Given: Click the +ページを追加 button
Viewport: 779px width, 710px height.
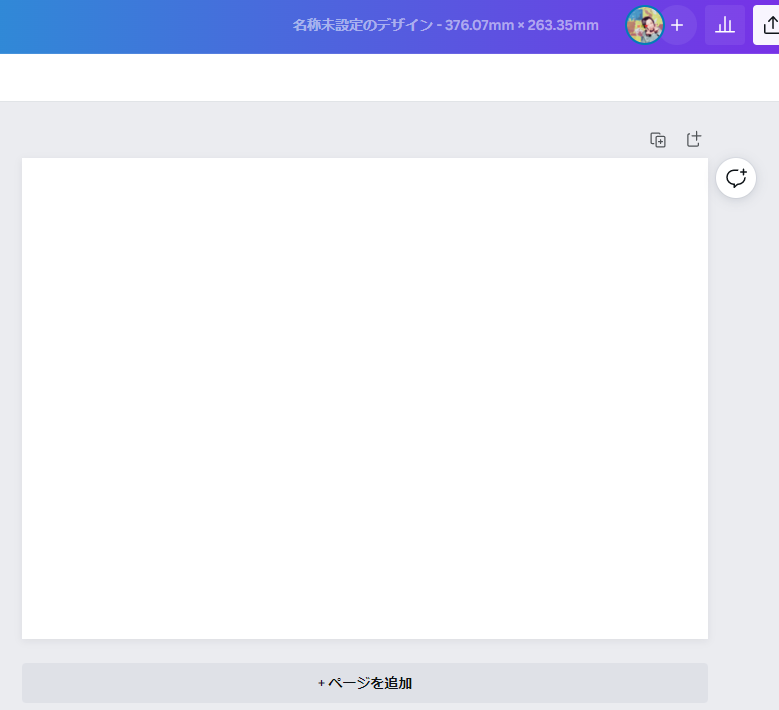Looking at the screenshot, I should (365, 683).
